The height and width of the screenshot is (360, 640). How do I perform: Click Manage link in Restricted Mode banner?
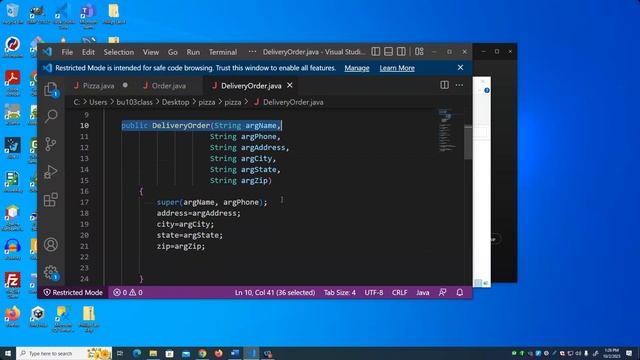tap(357, 68)
